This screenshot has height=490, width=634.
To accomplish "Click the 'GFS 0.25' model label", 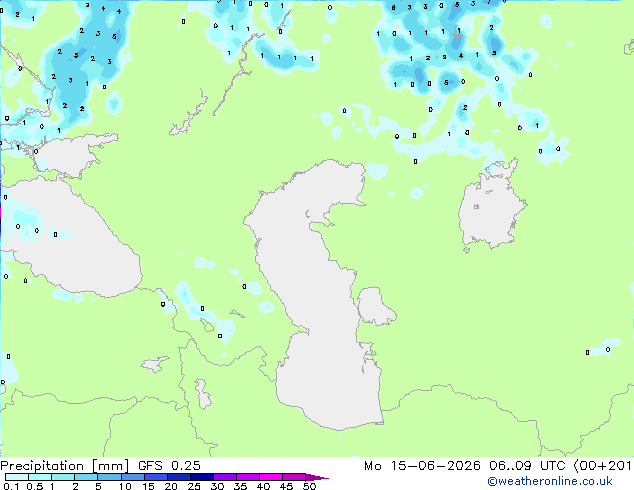I will [169, 466].
